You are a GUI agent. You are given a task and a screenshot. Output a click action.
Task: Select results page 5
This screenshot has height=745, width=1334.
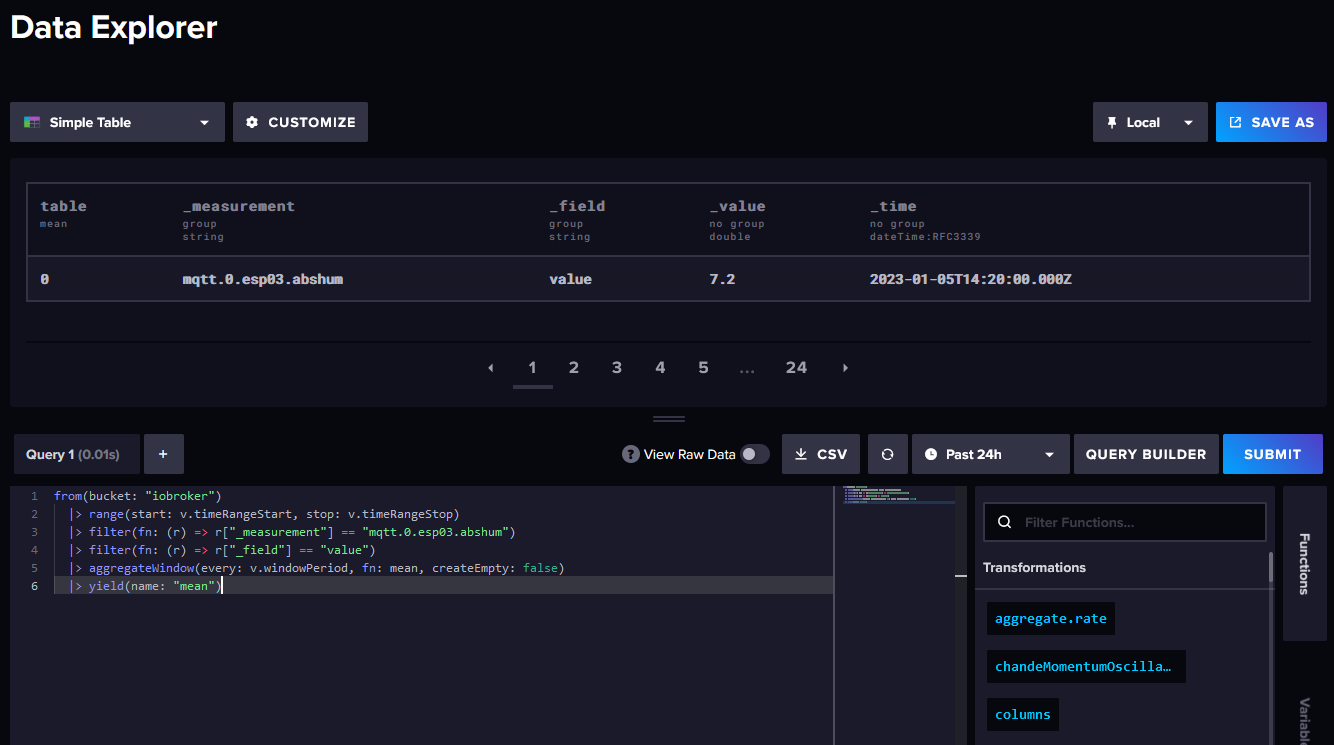pos(703,368)
